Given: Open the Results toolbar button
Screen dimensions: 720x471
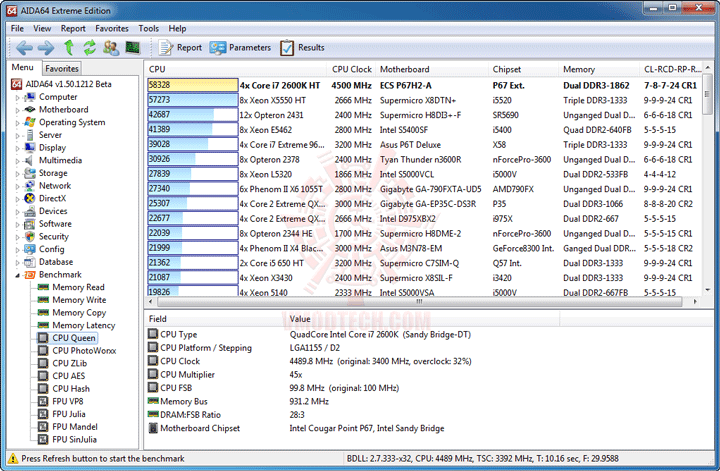Looking at the screenshot, I should click(302, 48).
